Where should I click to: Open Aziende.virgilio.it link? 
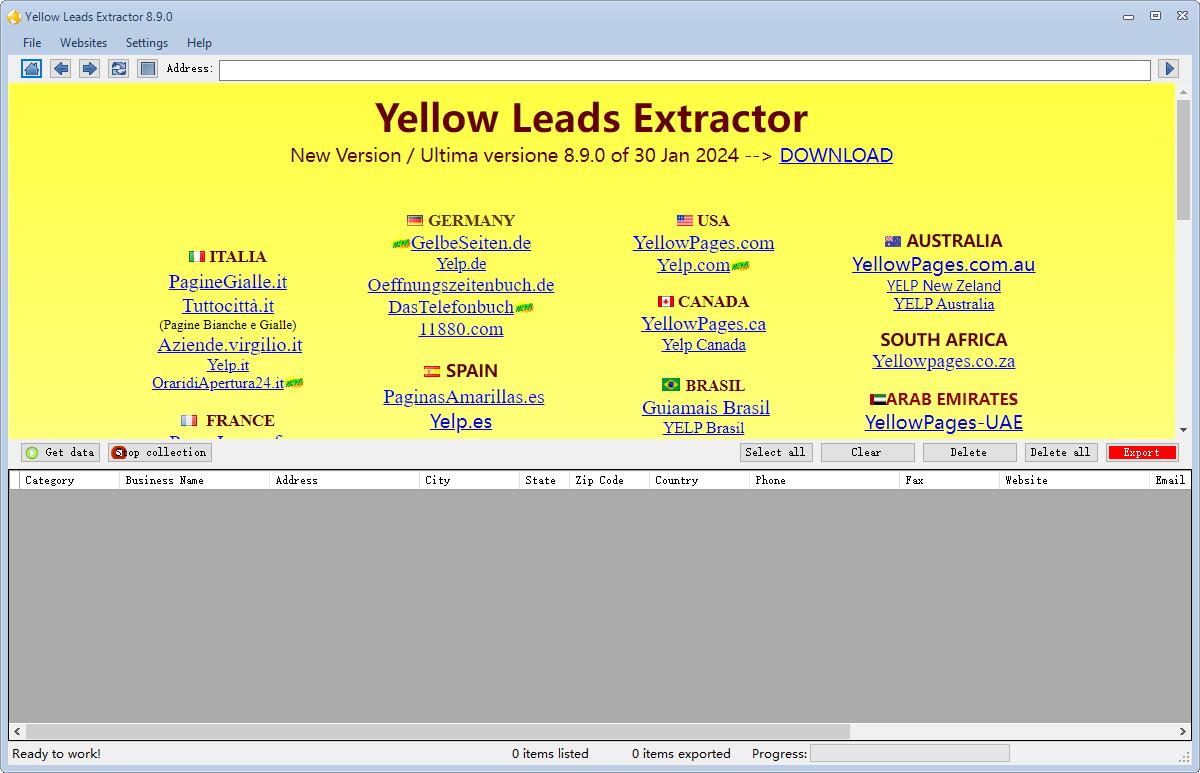[x=229, y=345]
